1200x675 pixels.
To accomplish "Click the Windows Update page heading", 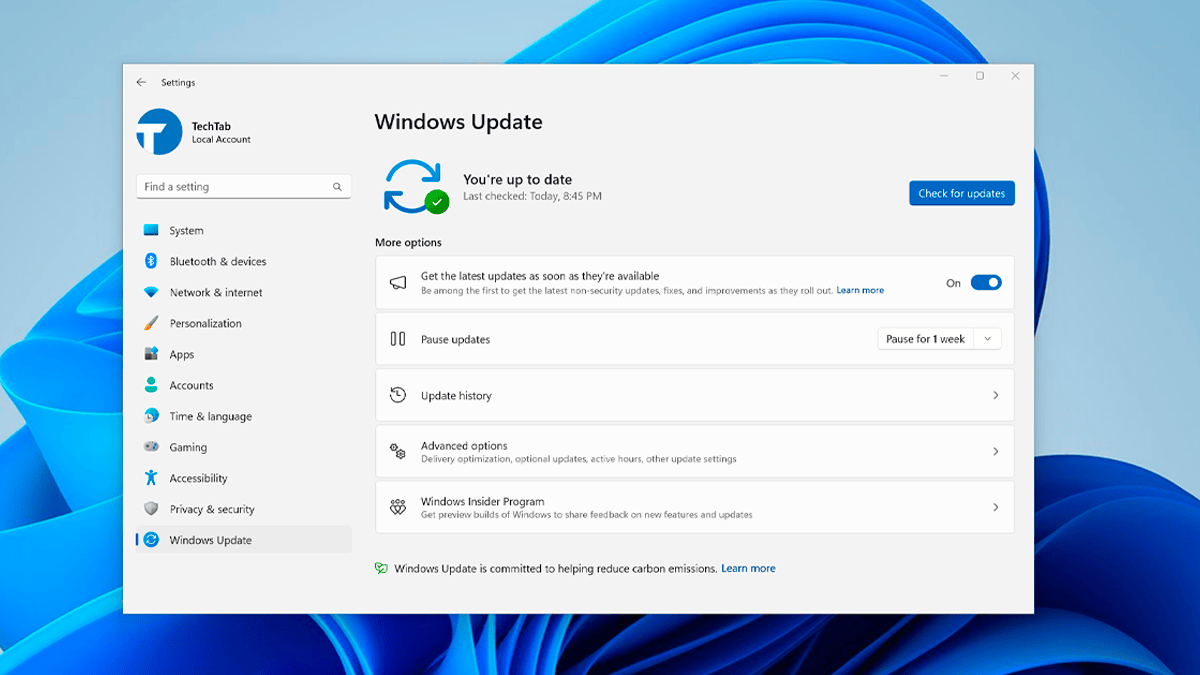I will pyautogui.click(x=458, y=122).
